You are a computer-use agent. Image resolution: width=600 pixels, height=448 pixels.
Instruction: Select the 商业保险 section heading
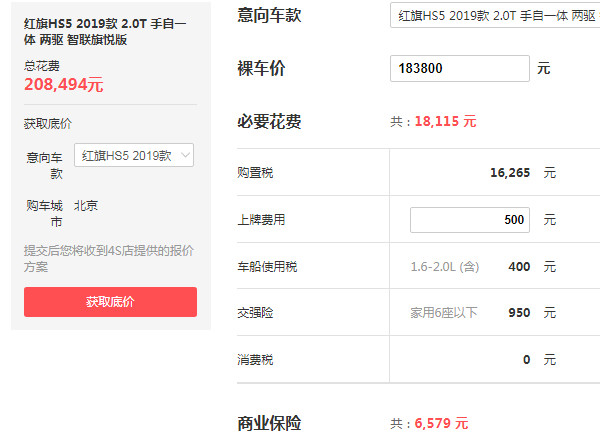[x=269, y=423]
